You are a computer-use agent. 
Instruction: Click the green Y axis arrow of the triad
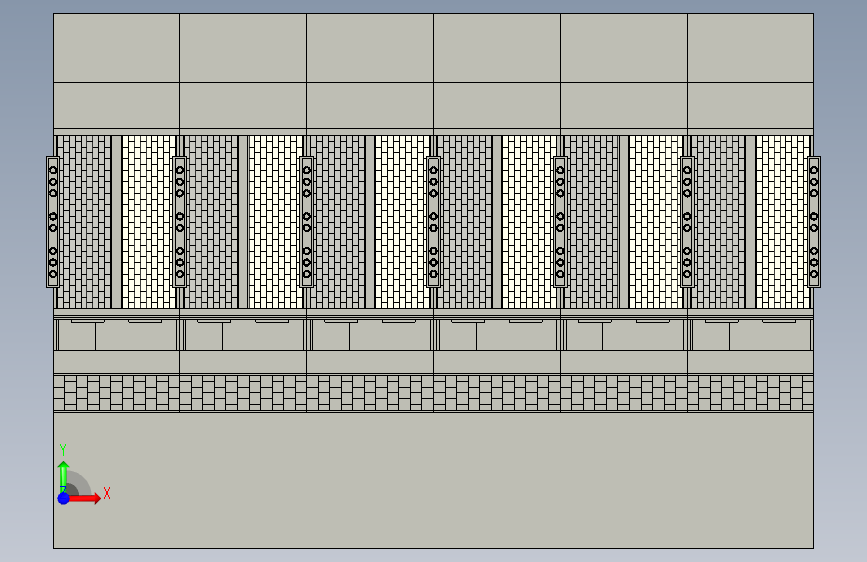(64, 477)
